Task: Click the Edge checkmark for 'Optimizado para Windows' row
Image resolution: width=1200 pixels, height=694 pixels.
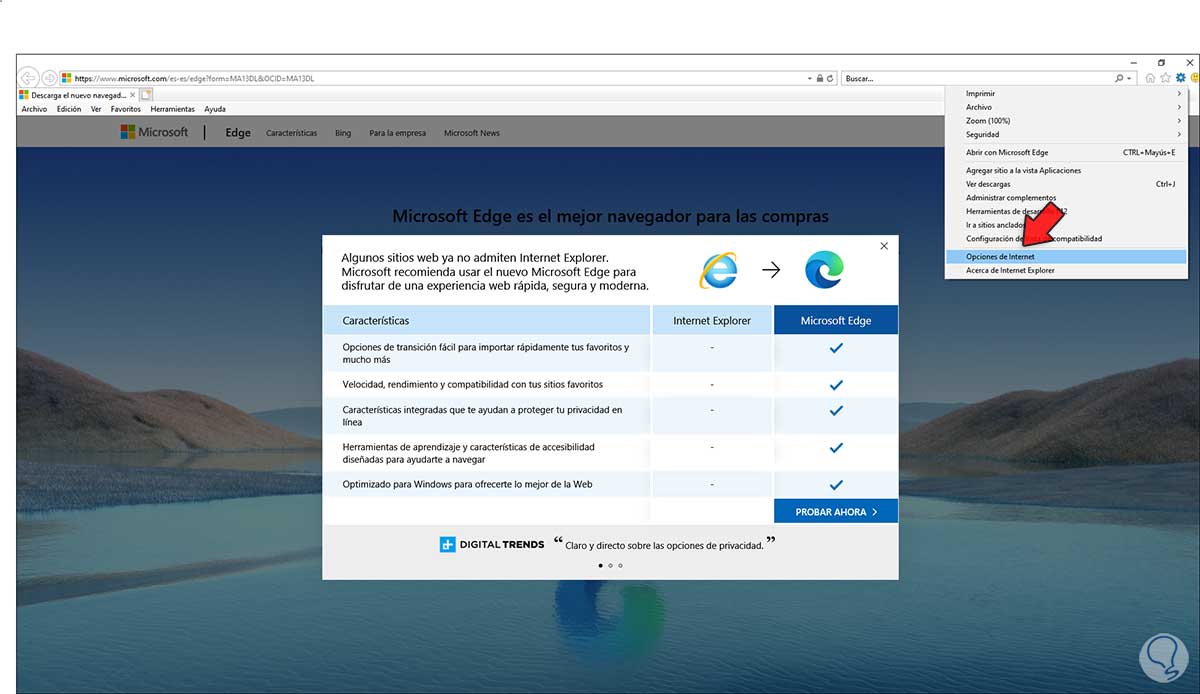Action: (836, 484)
